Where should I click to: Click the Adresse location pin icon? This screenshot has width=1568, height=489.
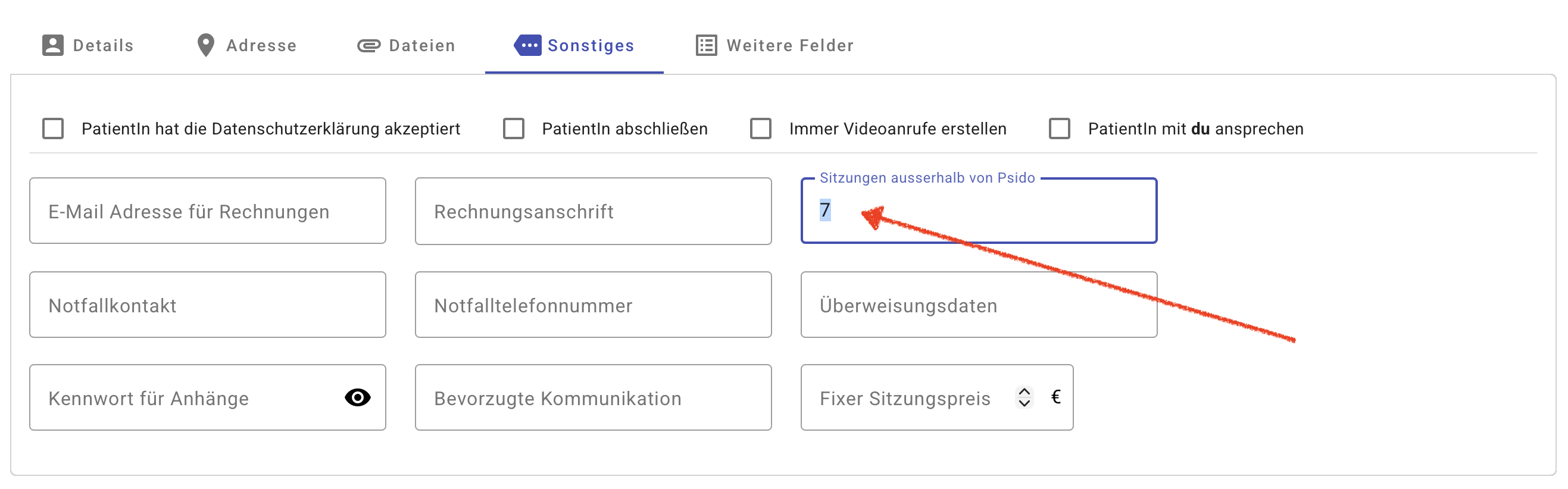pos(206,46)
